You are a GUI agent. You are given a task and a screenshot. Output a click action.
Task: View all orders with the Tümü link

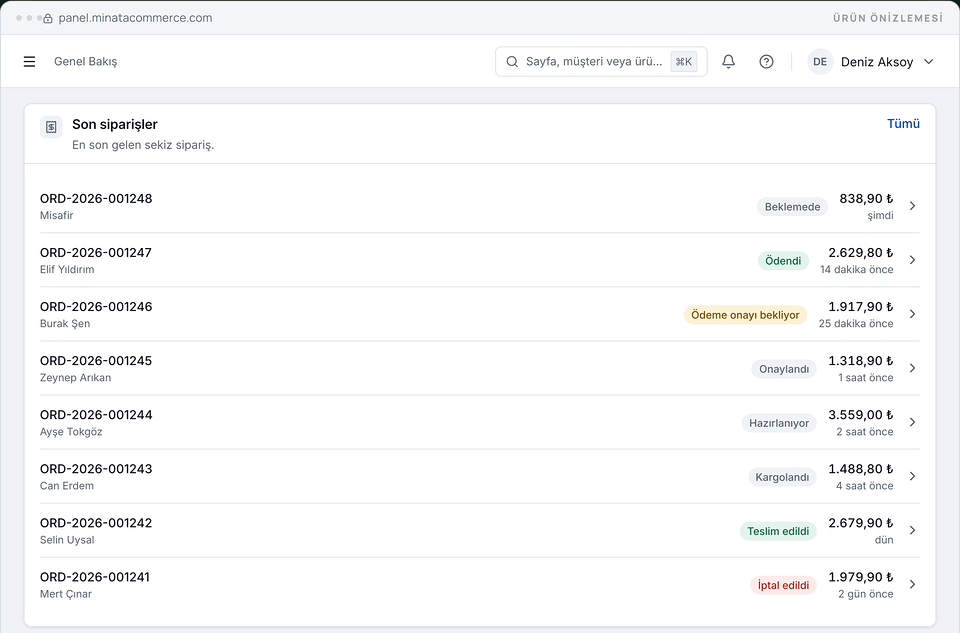903,124
